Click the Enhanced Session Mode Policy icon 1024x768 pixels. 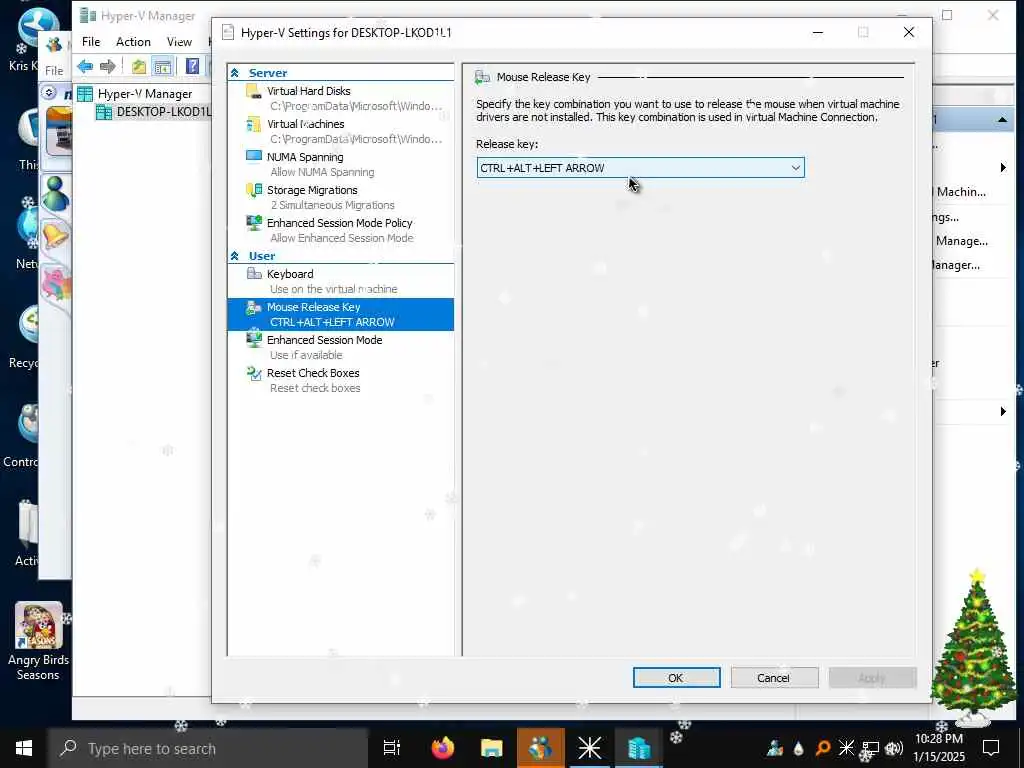pos(253,223)
